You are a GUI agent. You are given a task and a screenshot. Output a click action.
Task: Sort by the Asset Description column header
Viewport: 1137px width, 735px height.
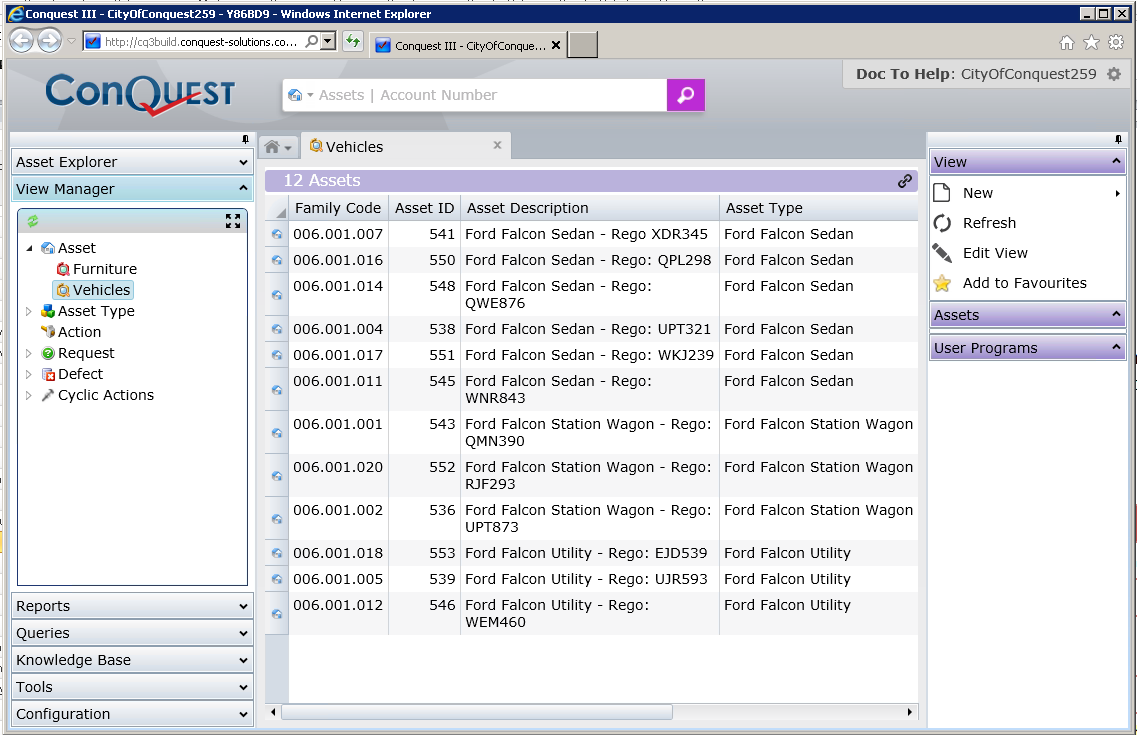click(590, 208)
